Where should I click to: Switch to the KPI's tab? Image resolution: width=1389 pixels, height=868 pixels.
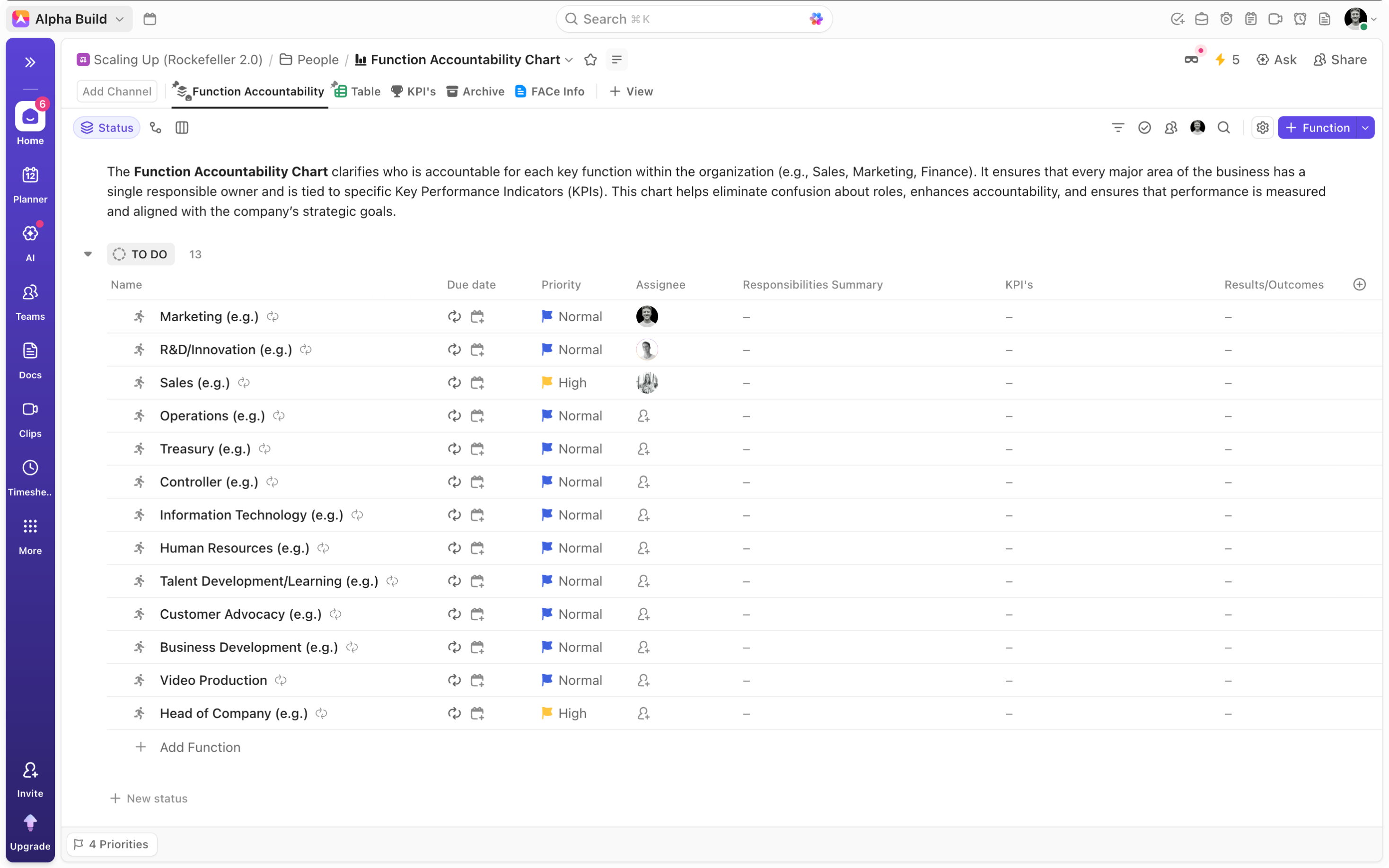(x=413, y=91)
